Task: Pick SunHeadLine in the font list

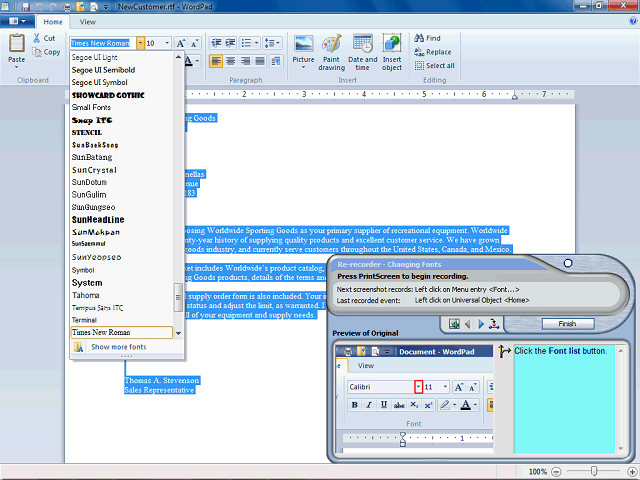Action: click(x=122, y=220)
